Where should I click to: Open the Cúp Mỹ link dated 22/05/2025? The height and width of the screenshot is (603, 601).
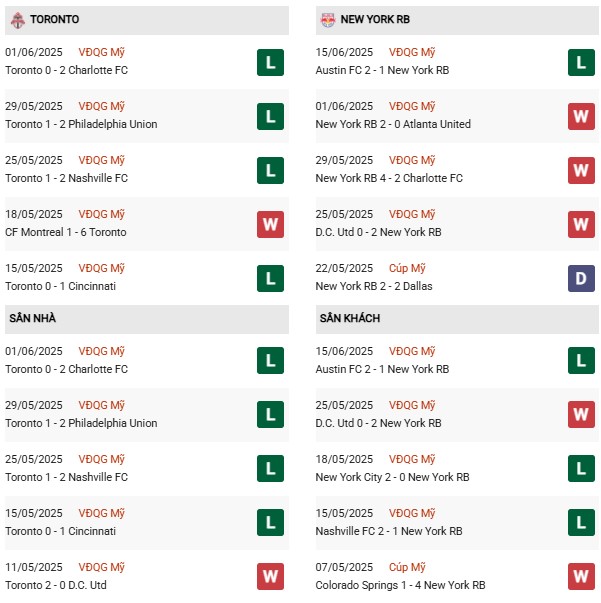(x=407, y=268)
